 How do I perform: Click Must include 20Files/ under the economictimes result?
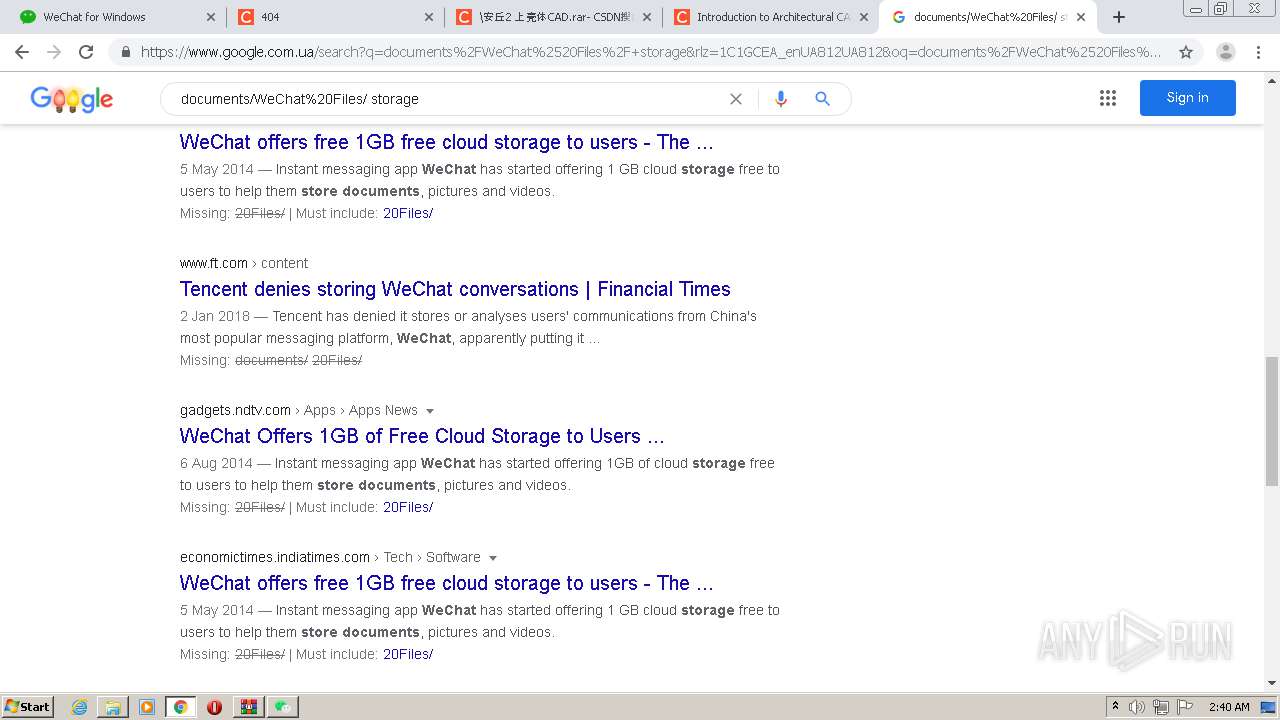408,654
